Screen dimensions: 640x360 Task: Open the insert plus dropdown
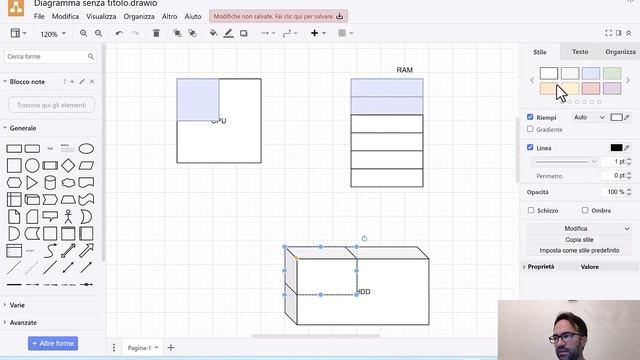coord(318,33)
